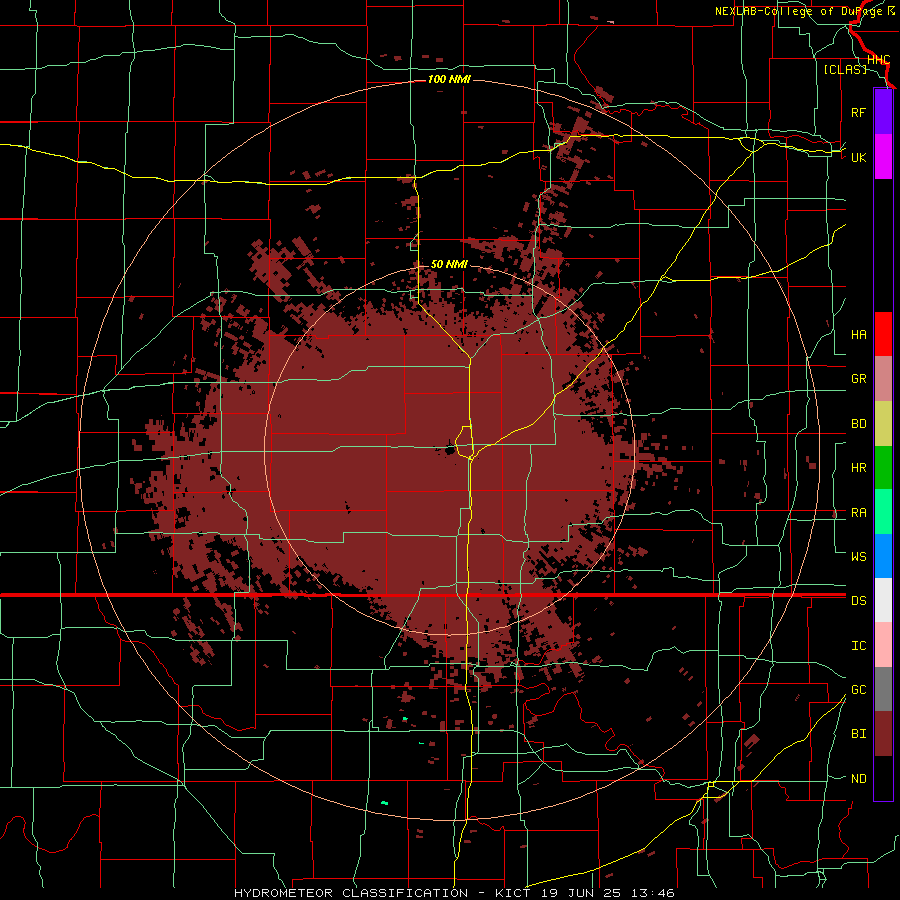Click the mint green RA legend swatch
Screen dimensions: 900x900
click(883, 512)
